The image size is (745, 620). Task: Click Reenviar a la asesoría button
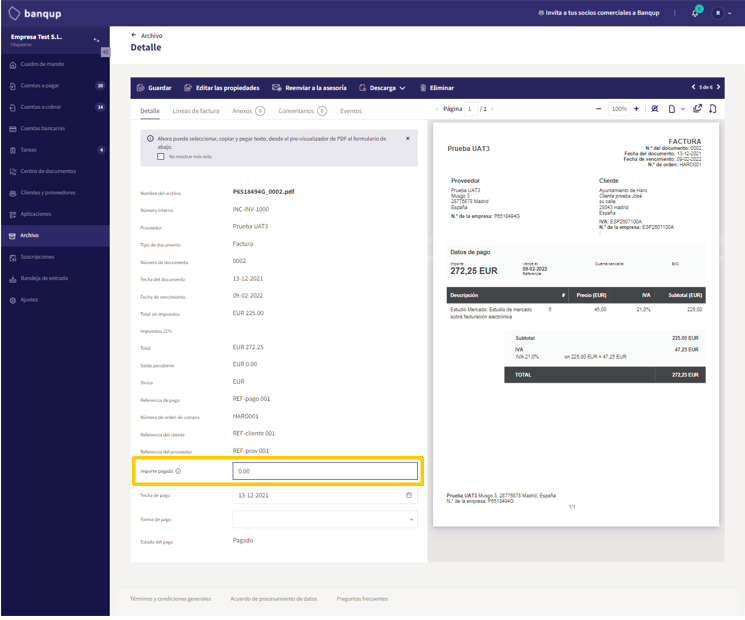(x=309, y=88)
